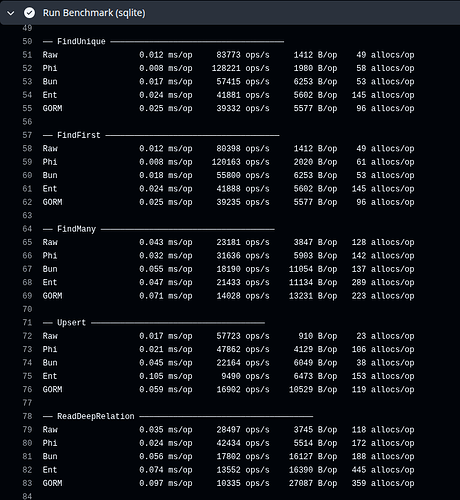Select the Phi row under FindUnique
Viewport: 460px width, 500px height.
coord(228,68)
